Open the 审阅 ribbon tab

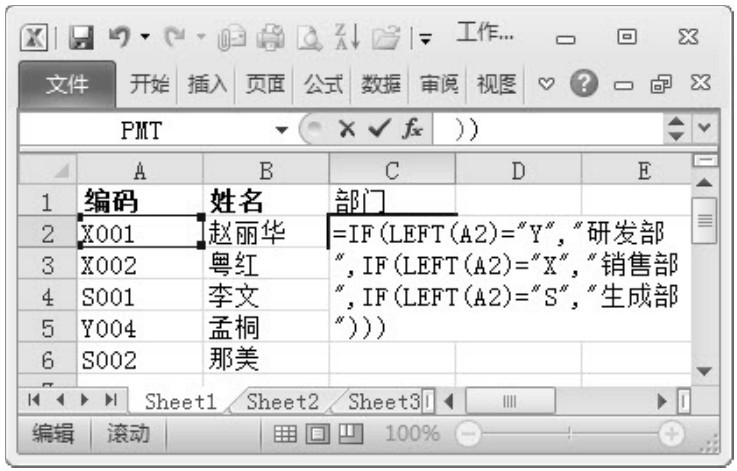(x=439, y=85)
